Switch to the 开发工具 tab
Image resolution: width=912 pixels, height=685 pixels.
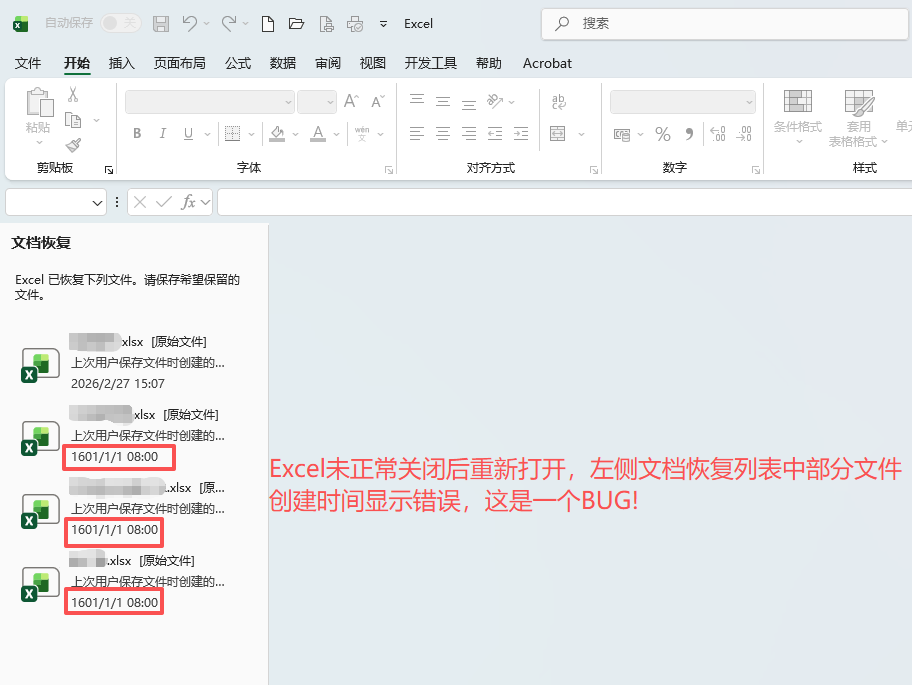[430, 63]
